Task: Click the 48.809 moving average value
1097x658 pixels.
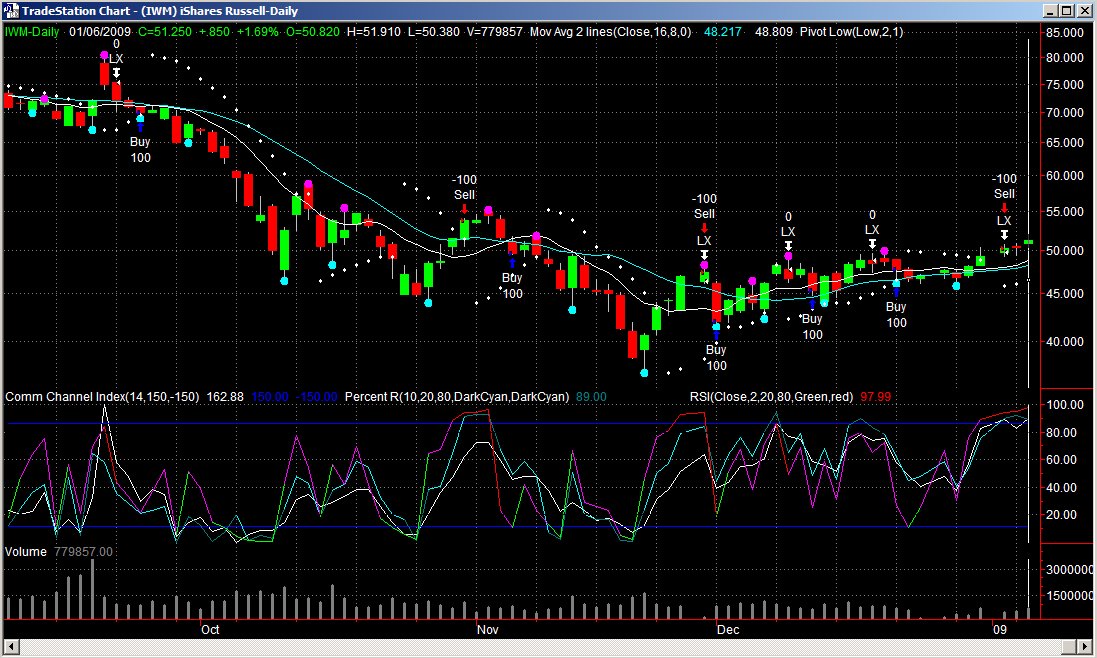Action: click(x=774, y=32)
